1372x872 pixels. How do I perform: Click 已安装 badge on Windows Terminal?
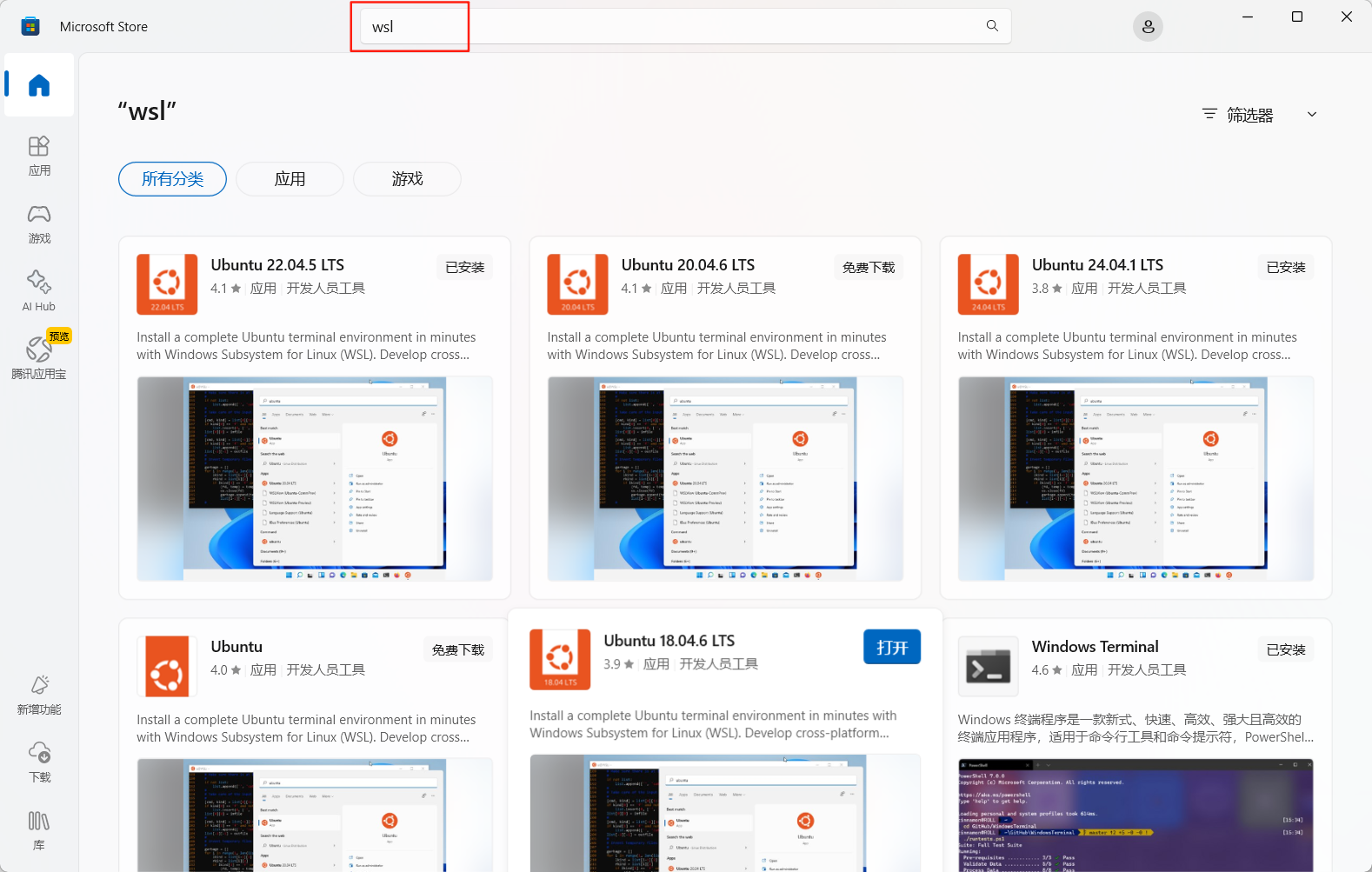click(x=1286, y=649)
